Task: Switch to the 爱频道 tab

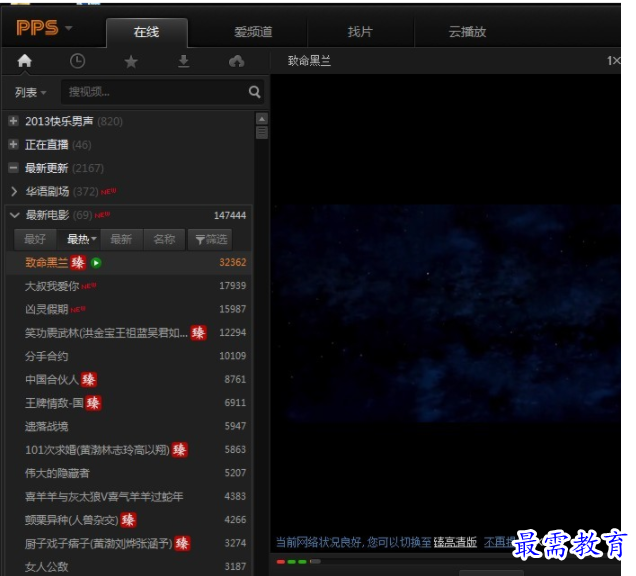Action: pyautogui.click(x=253, y=32)
